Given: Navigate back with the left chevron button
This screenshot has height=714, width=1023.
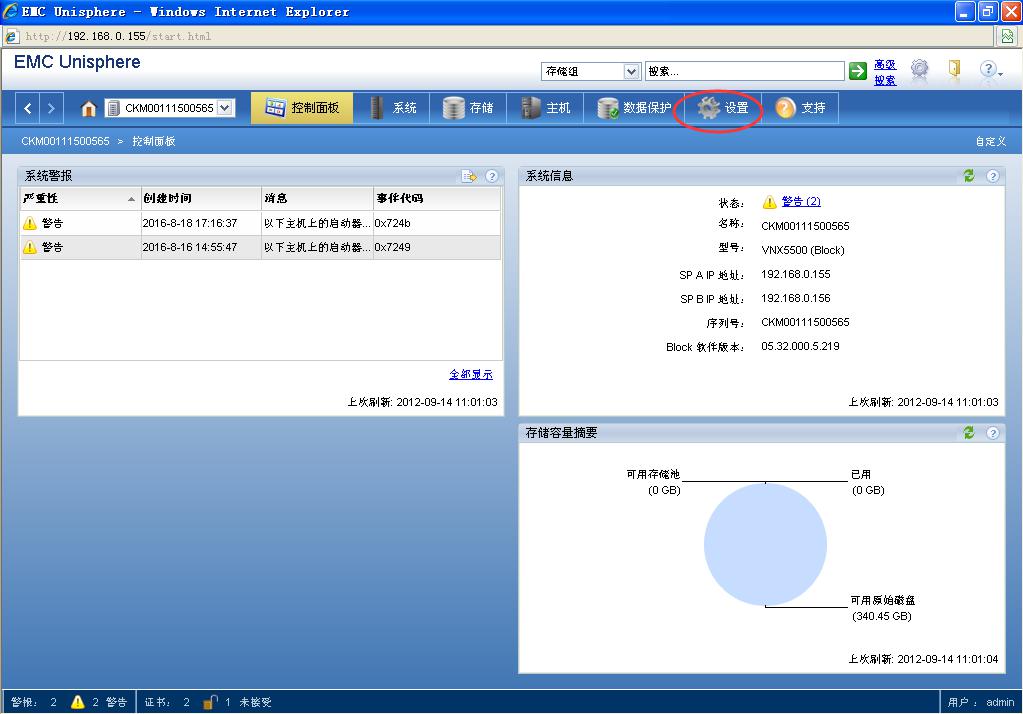Looking at the screenshot, I should tap(27, 108).
